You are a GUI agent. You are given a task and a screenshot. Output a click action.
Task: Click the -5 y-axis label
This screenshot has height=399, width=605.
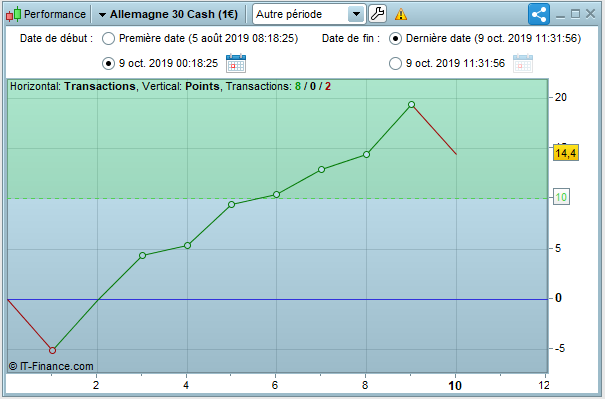click(x=560, y=348)
